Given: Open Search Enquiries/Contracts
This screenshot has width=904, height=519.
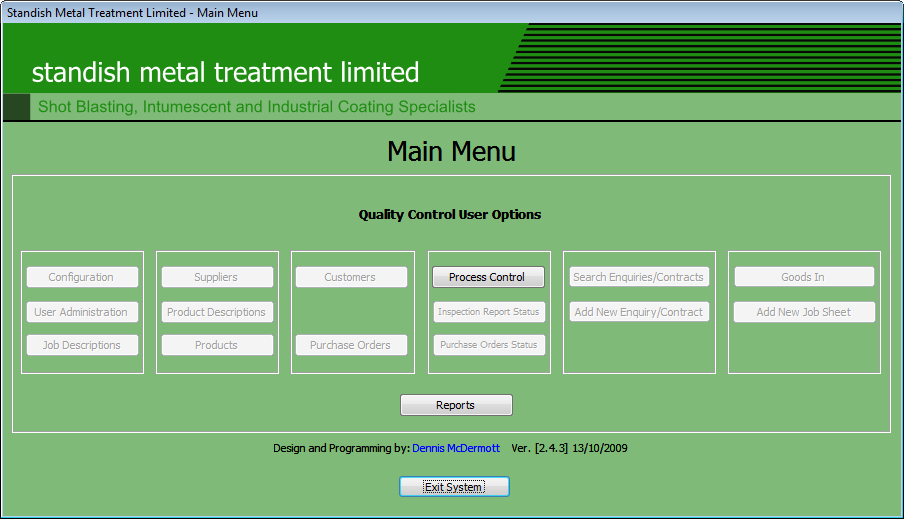Looking at the screenshot, I should 639,277.
